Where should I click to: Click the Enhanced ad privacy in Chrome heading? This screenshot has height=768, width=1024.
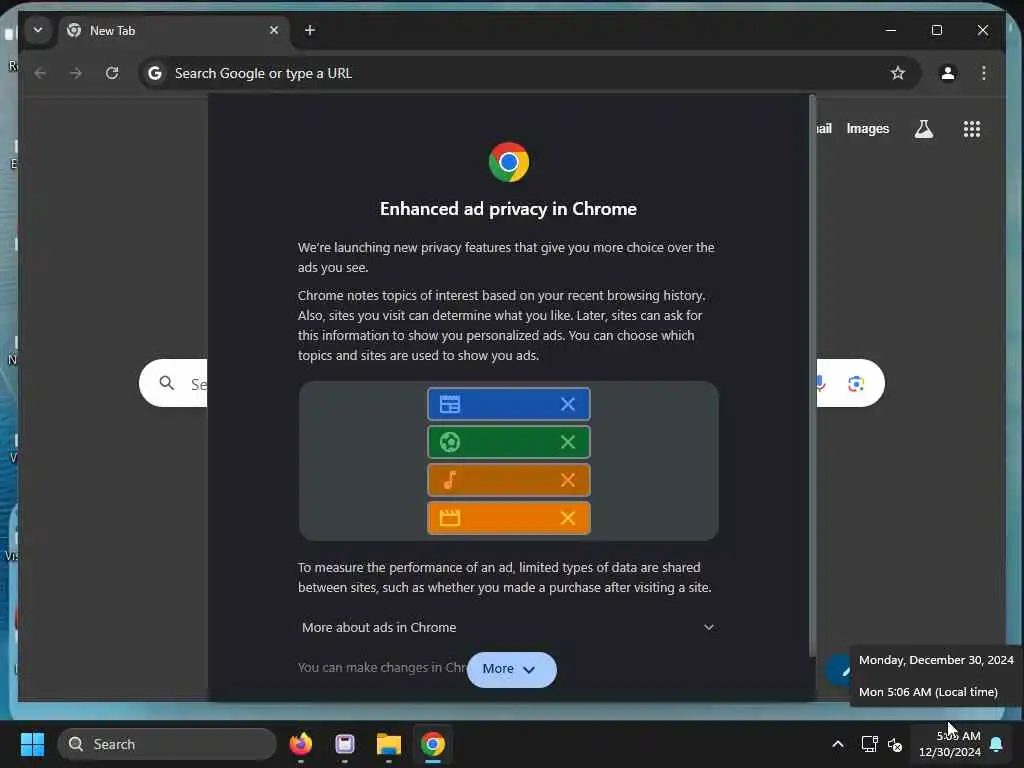pyautogui.click(x=508, y=209)
